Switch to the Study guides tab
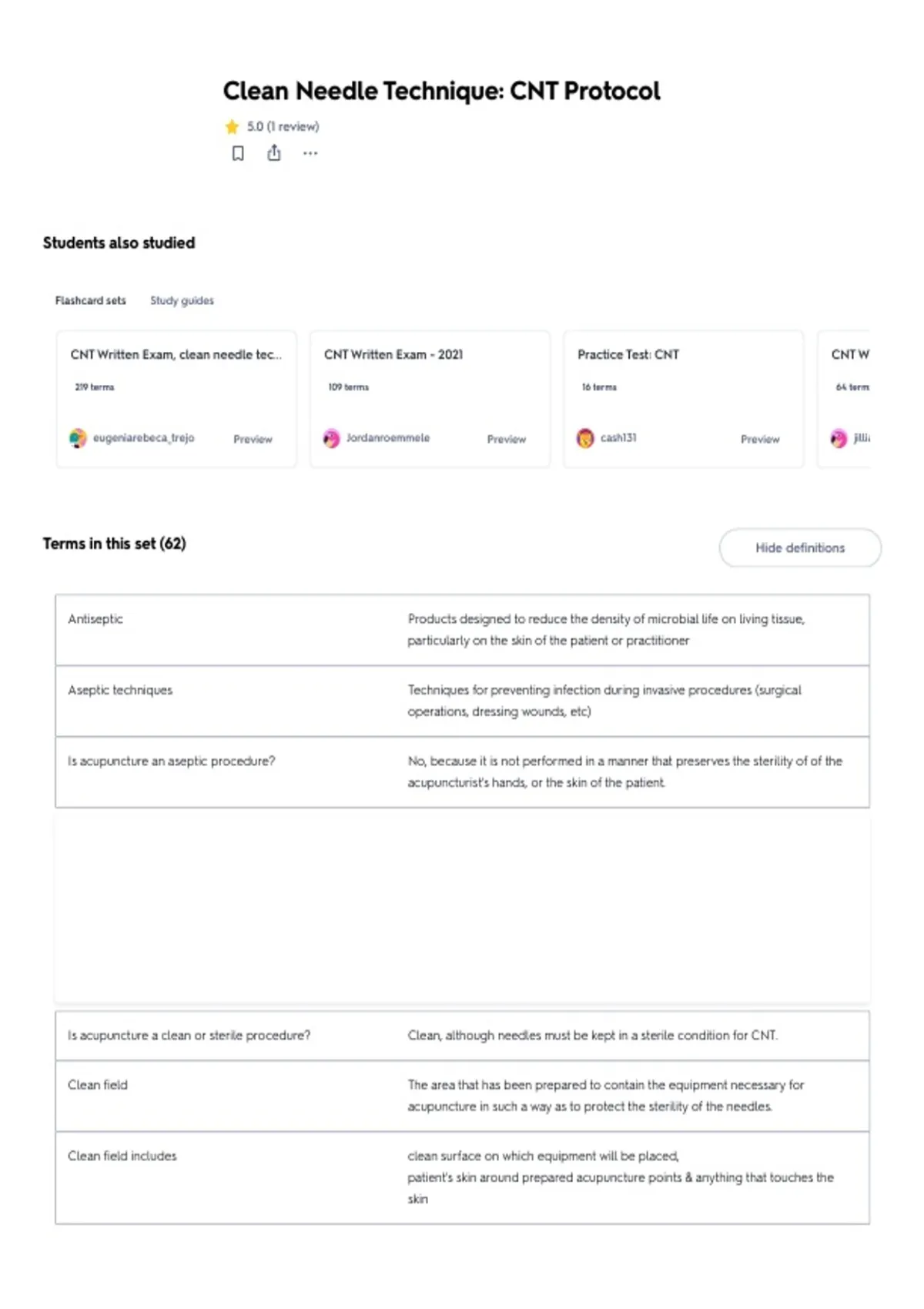The image size is (924, 1309). click(182, 300)
